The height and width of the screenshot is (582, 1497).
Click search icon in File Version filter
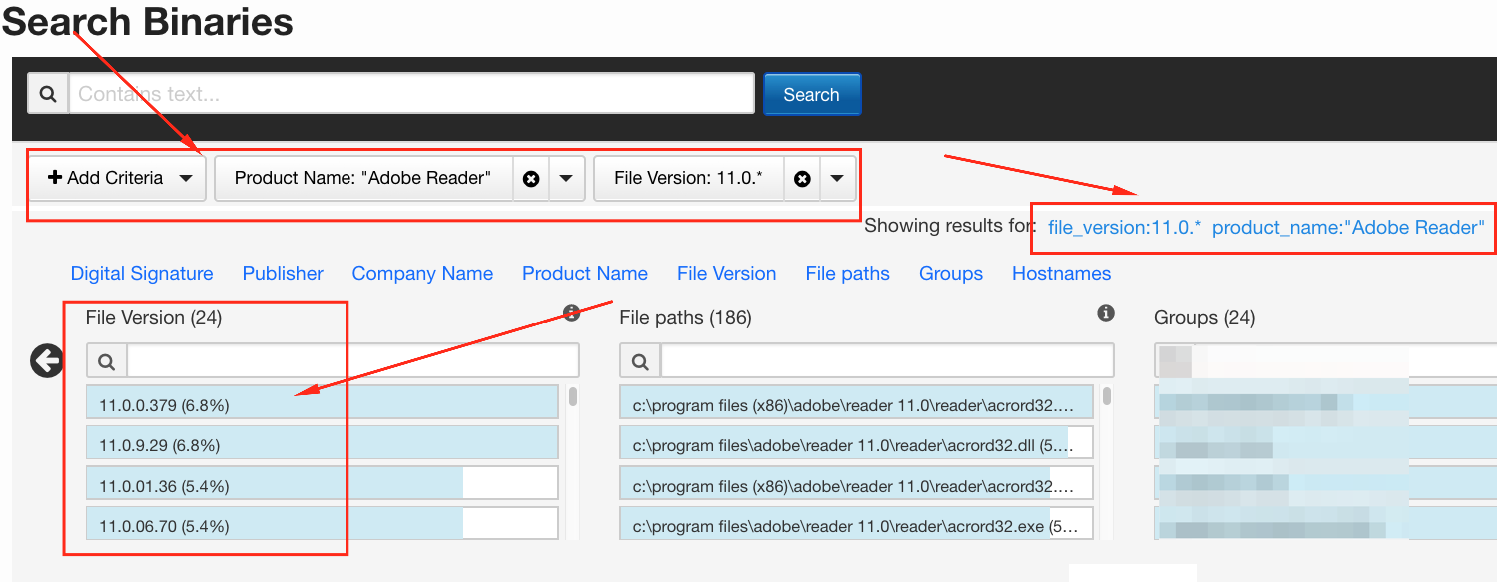[106, 361]
